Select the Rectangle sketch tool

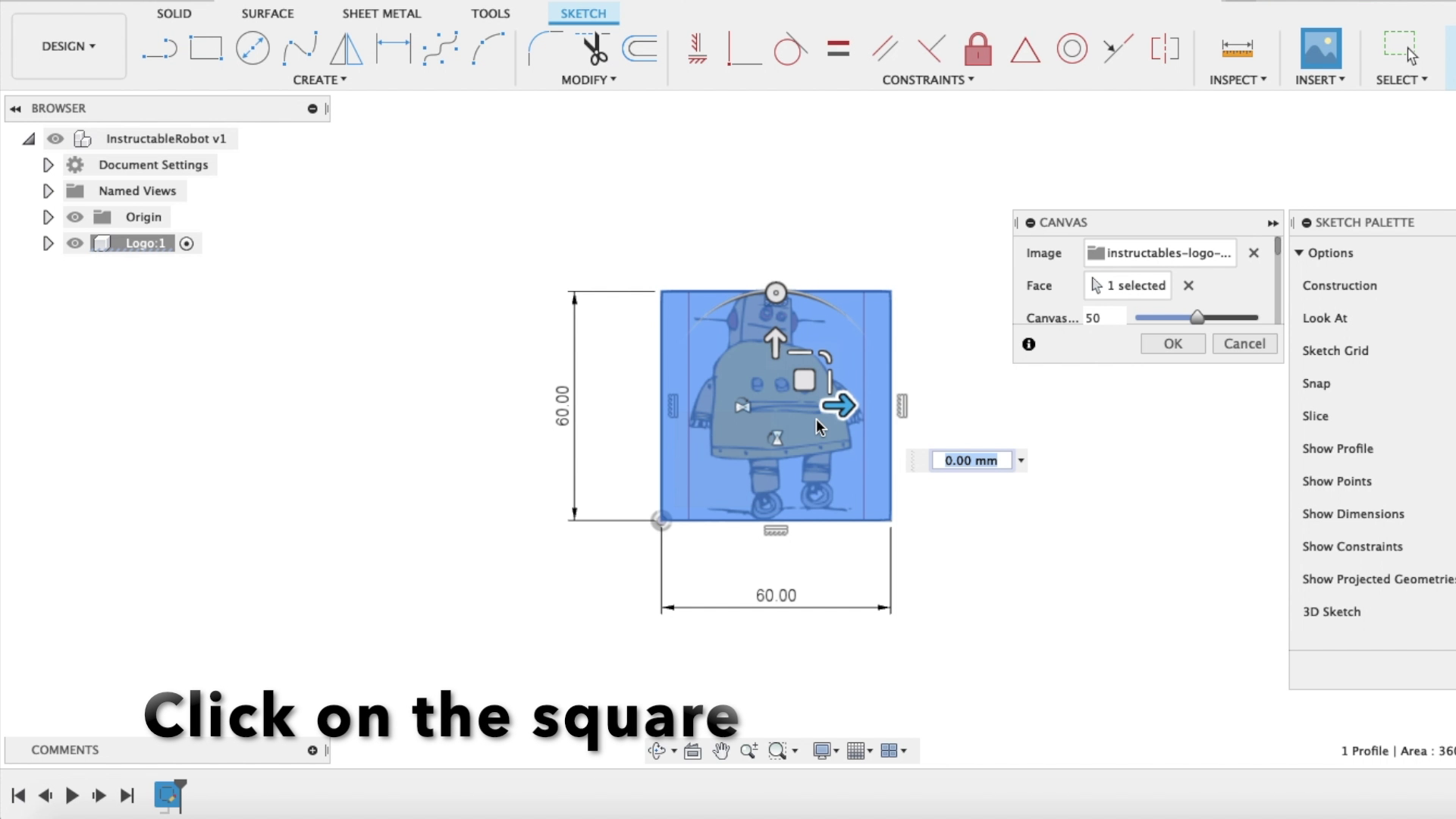pos(205,48)
